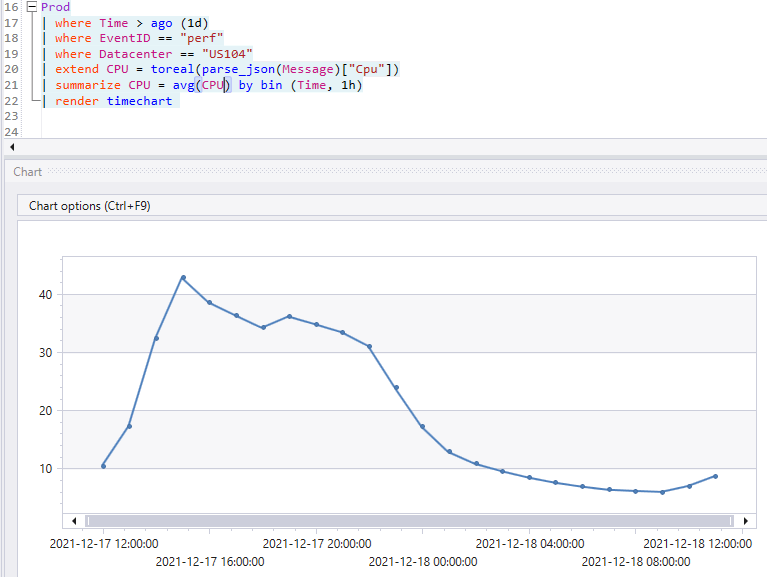Click 'Message' column in parse_json
The width and height of the screenshot is (767, 577).
(308, 69)
